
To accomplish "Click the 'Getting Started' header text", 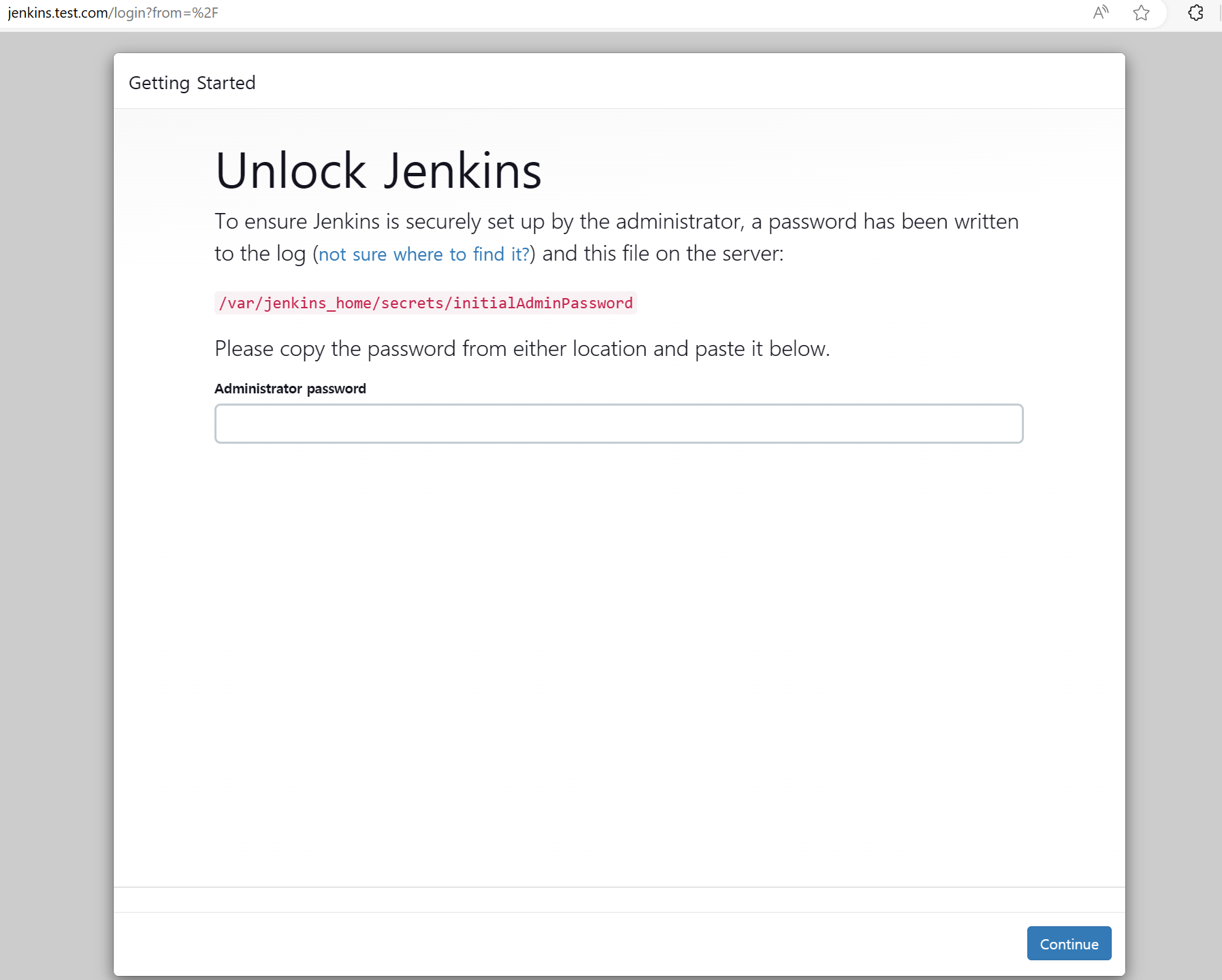I will (x=192, y=83).
